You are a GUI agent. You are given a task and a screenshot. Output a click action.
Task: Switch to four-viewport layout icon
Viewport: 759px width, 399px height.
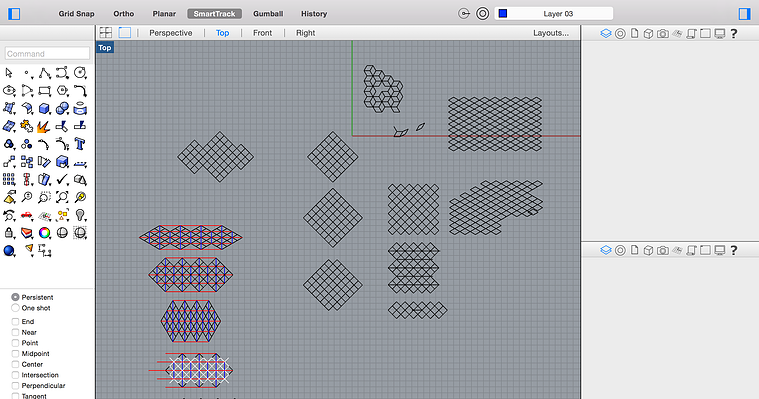pyautogui.click(x=106, y=32)
